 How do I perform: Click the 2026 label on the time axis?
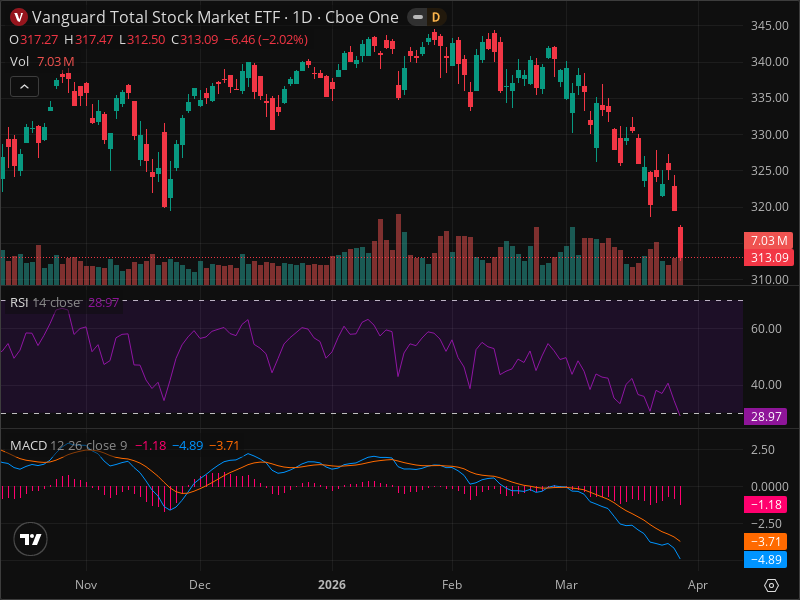coord(332,585)
